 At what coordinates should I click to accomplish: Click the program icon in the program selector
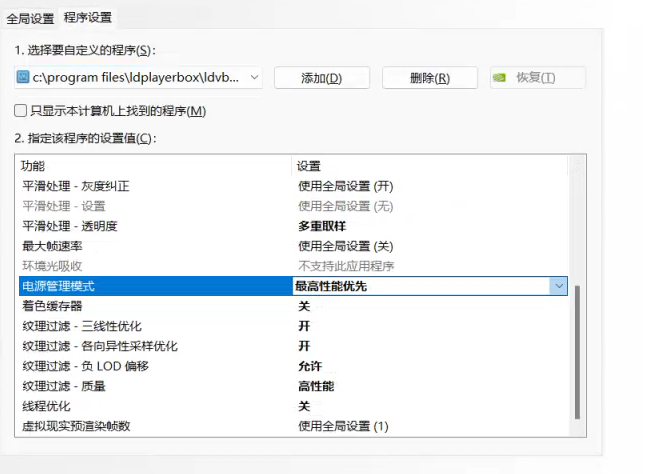[x=24, y=77]
